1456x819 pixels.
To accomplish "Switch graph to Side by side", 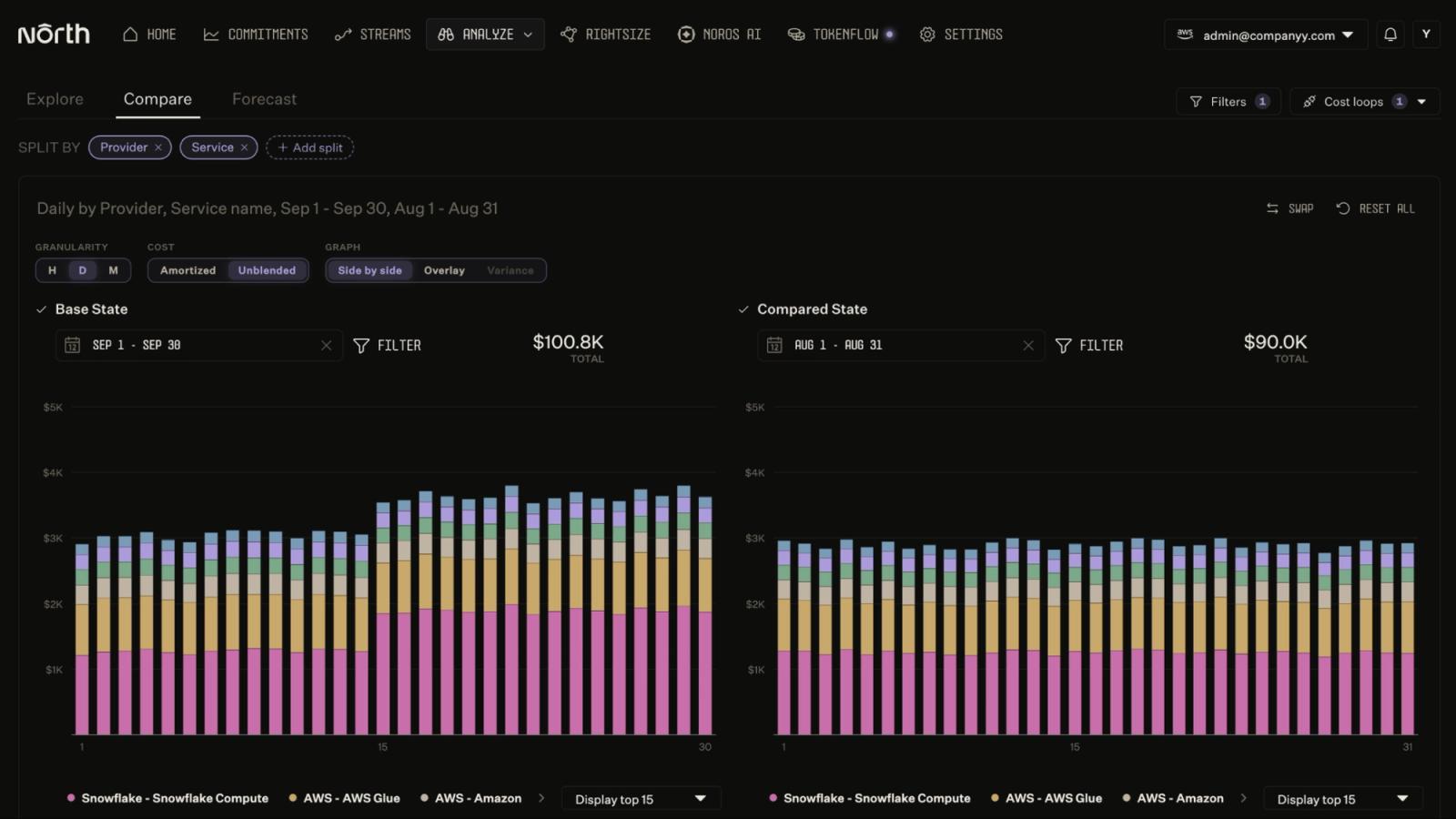I will [x=369, y=270].
